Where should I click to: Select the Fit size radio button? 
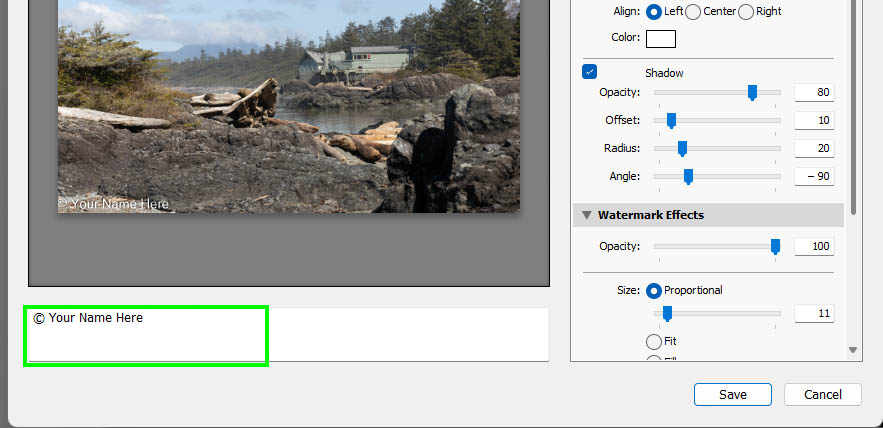click(x=653, y=342)
